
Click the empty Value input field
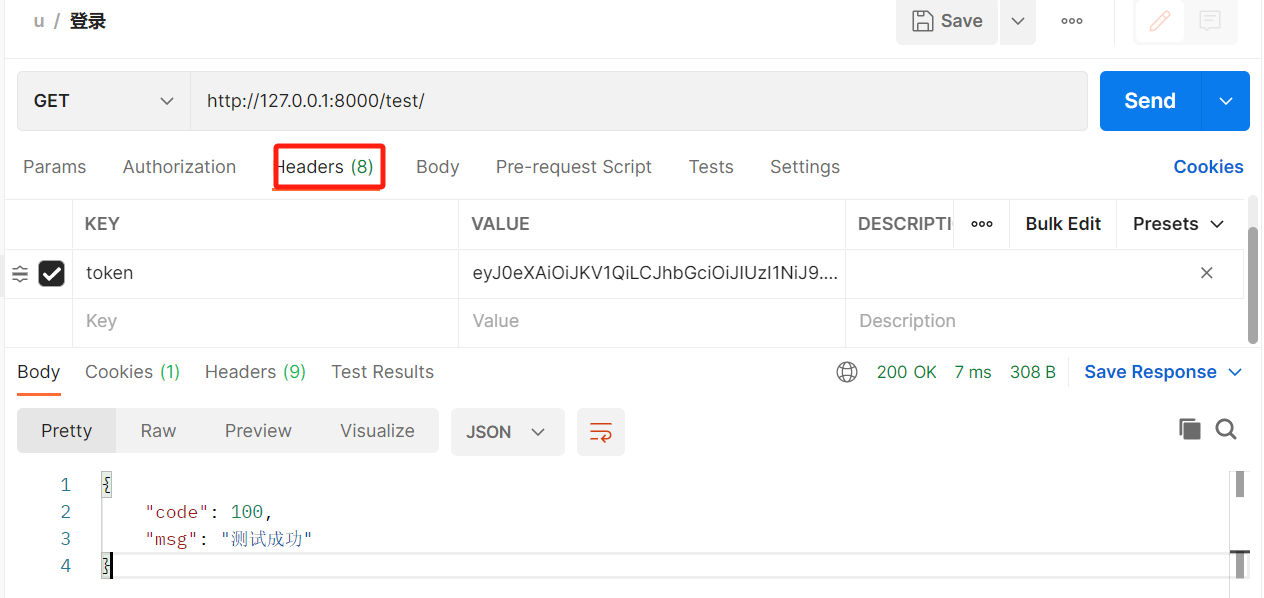tap(652, 322)
